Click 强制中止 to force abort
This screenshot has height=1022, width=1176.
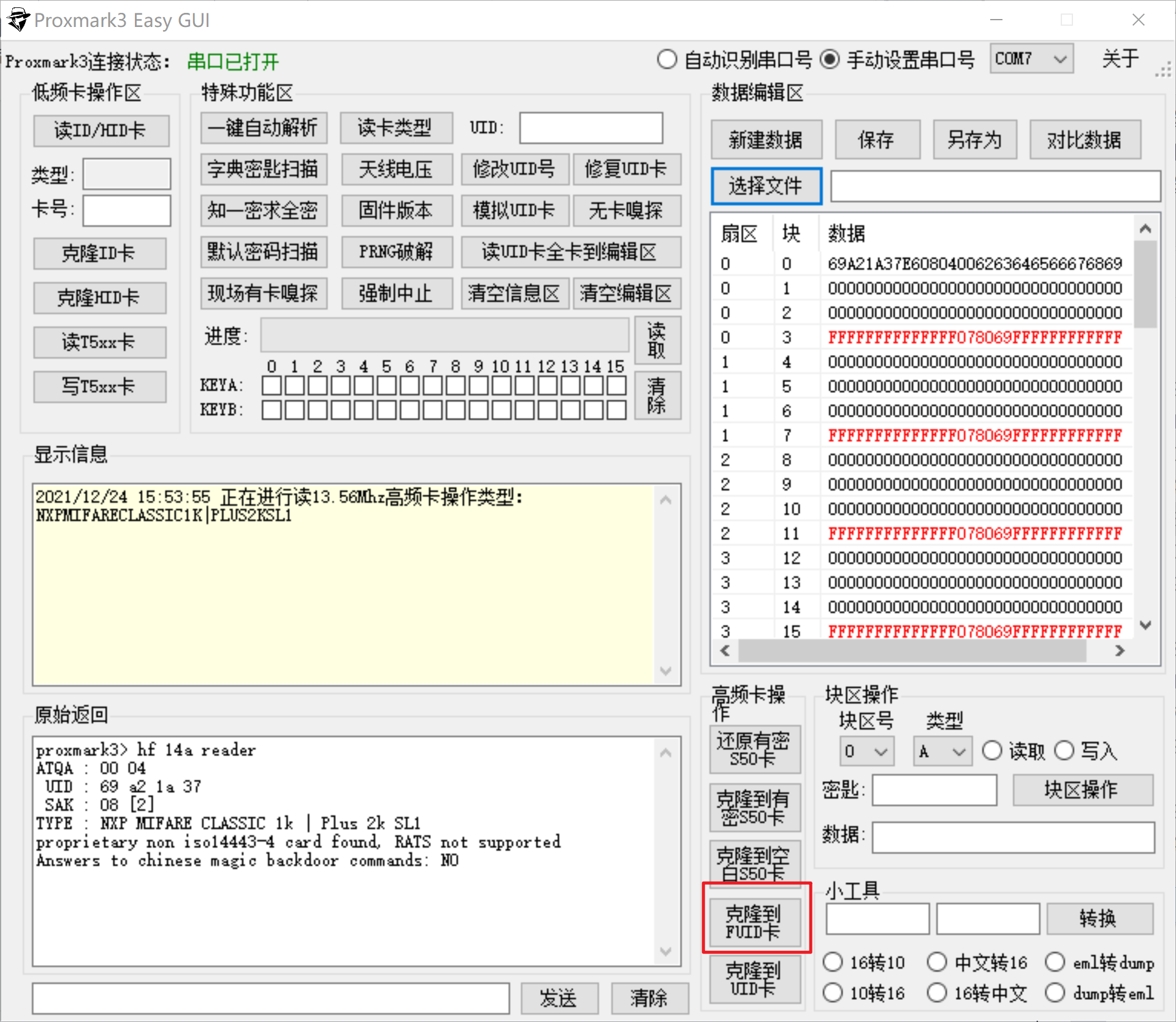pyautogui.click(x=397, y=293)
